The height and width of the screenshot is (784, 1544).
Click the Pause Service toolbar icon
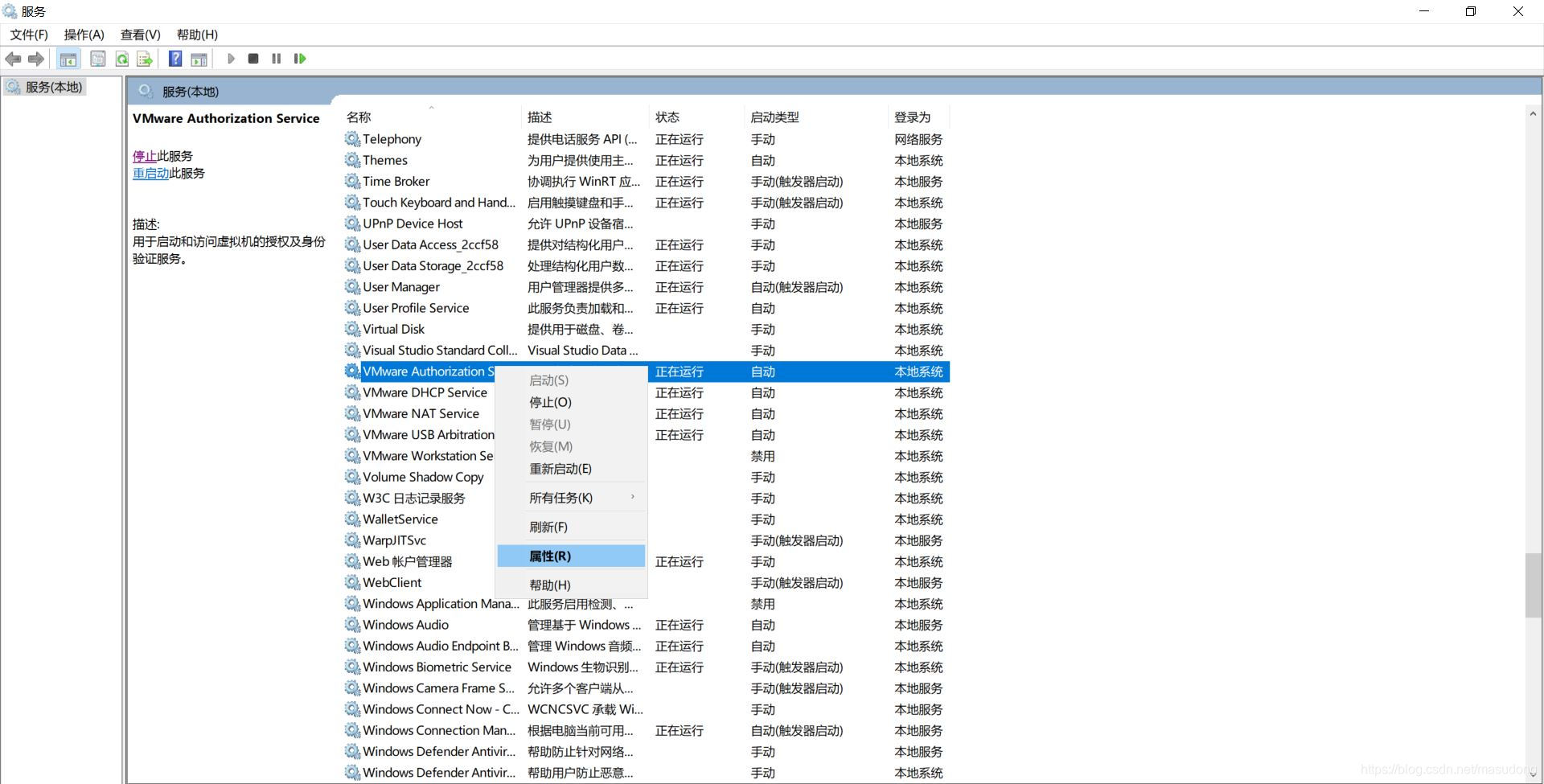pos(277,59)
